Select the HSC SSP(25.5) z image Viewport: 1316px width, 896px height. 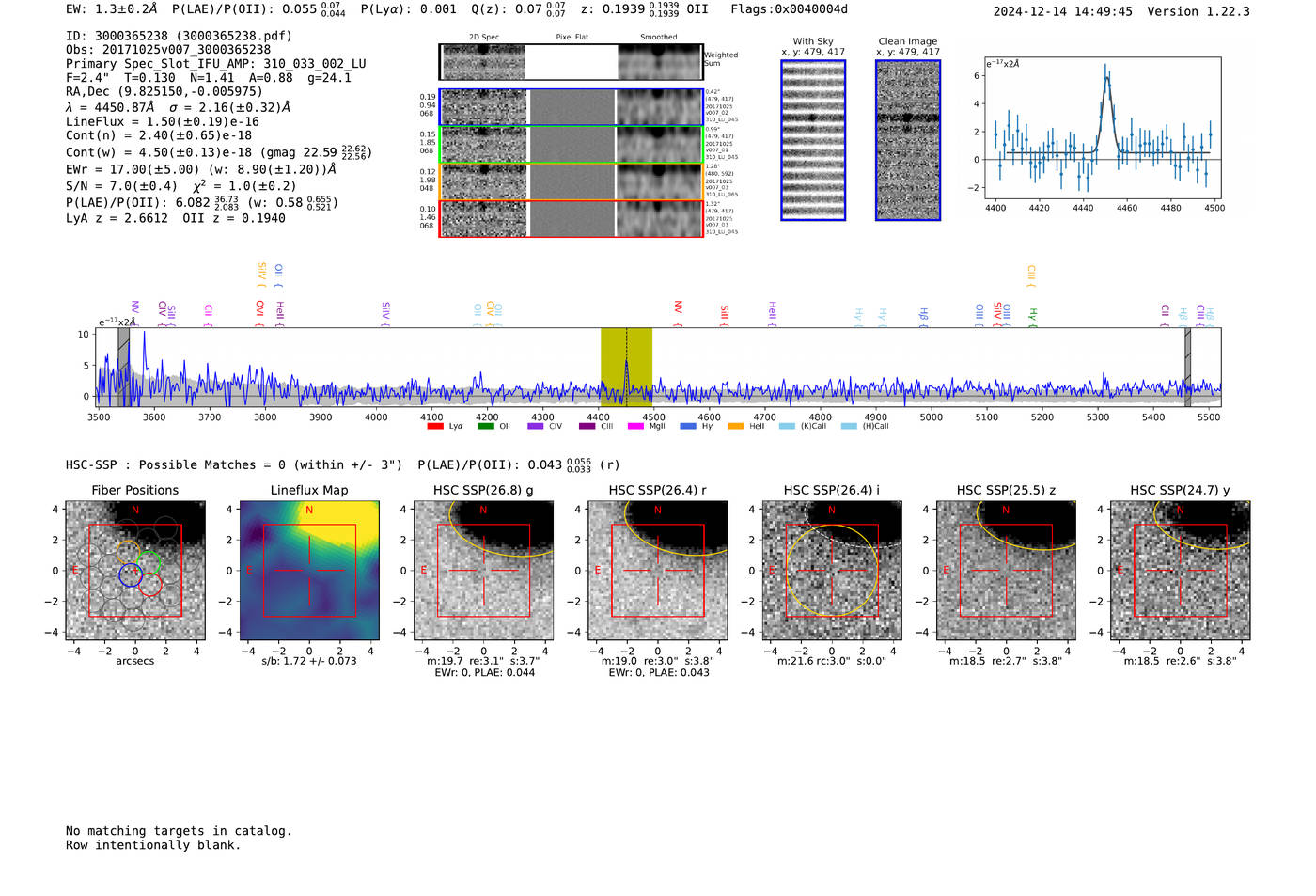[1006, 570]
